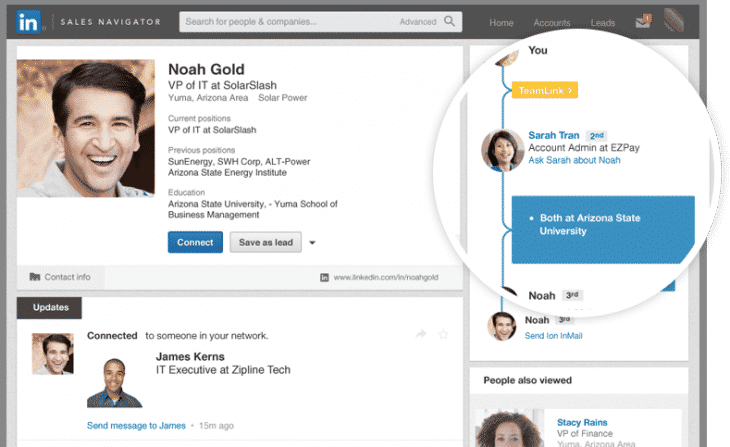Expand the TeamLink chevron badge
The width and height of the screenshot is (730, 447).
(x=545, y=91)
